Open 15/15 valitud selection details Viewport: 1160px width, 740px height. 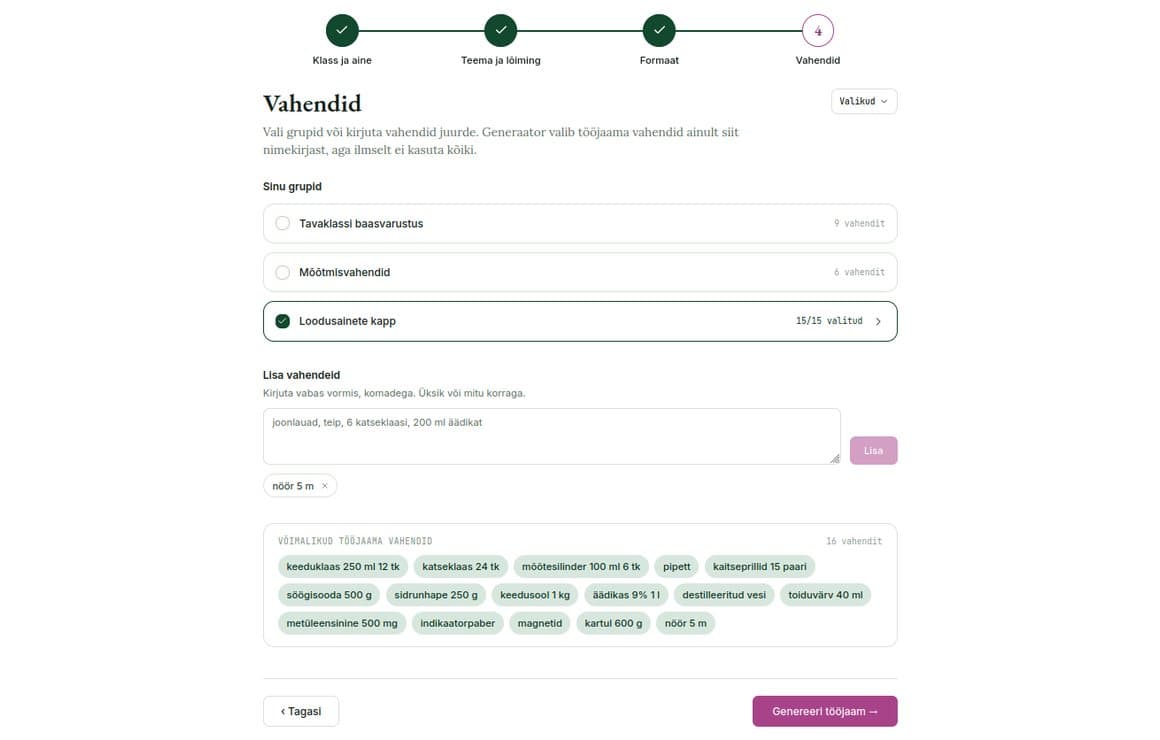[x=829, y=321]
